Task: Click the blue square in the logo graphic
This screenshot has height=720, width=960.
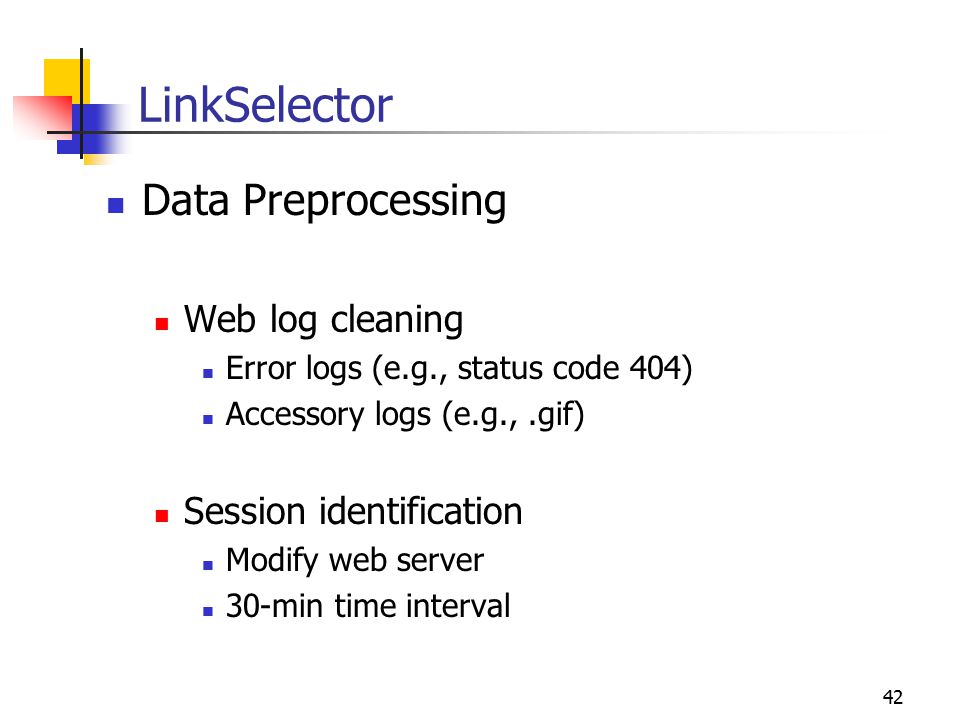Action: coord(93,129)
